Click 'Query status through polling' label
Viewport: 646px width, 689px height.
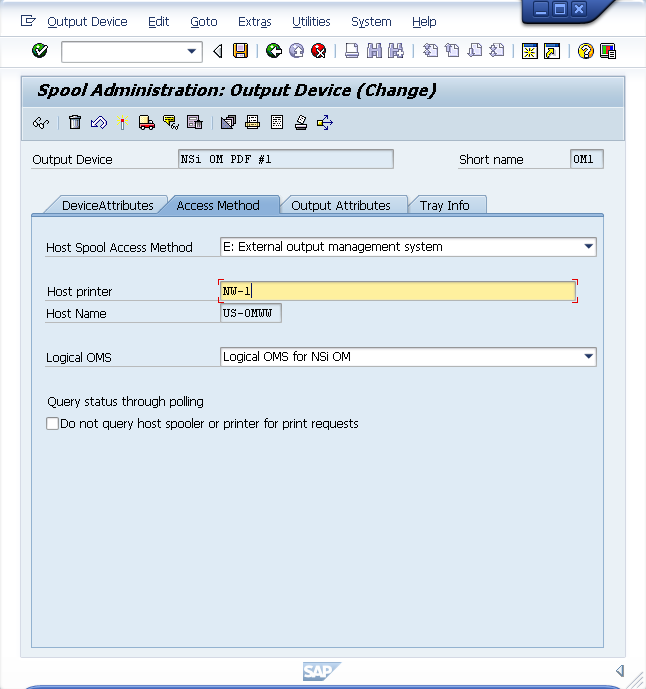point(125,402)
